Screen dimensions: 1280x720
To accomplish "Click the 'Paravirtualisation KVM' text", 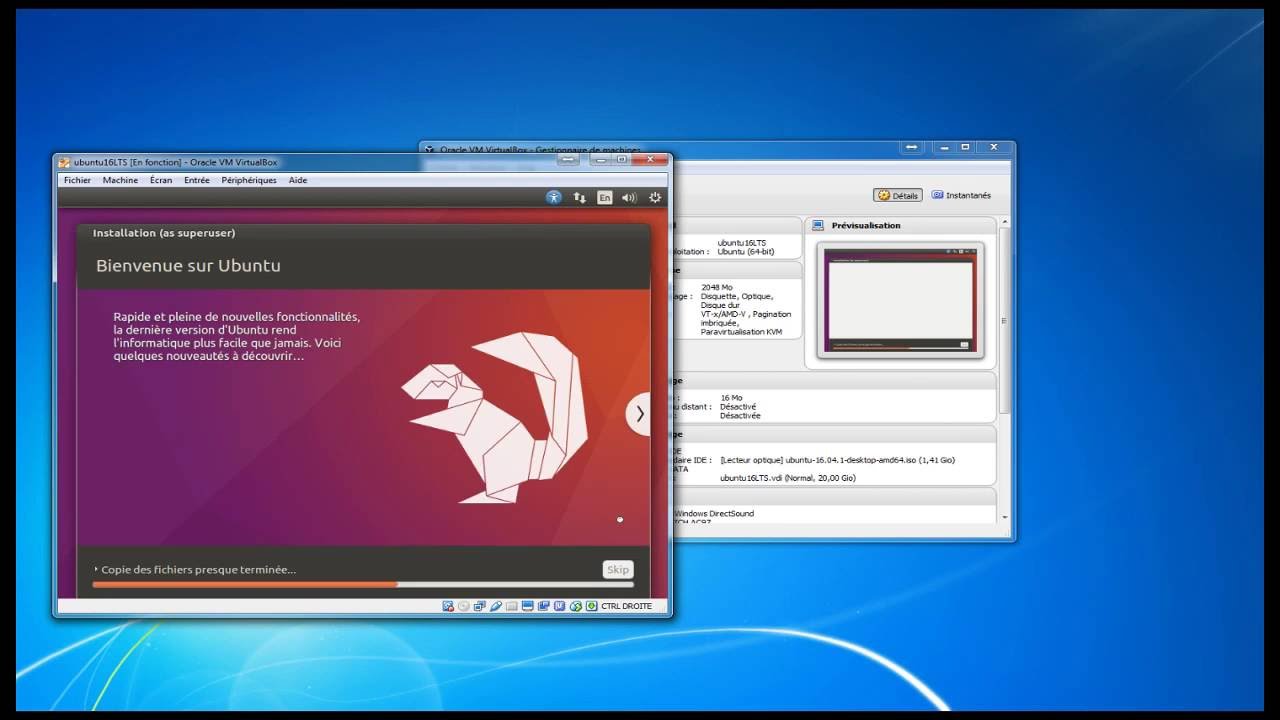I will (741, 332).
